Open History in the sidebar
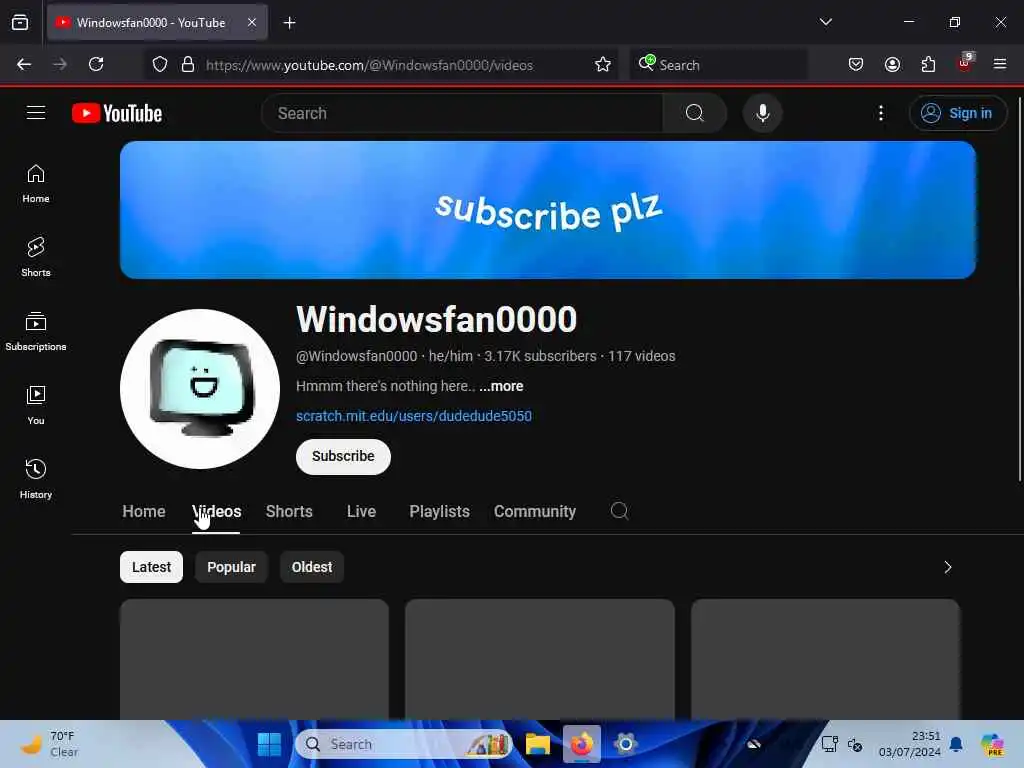 click(36, 479)
